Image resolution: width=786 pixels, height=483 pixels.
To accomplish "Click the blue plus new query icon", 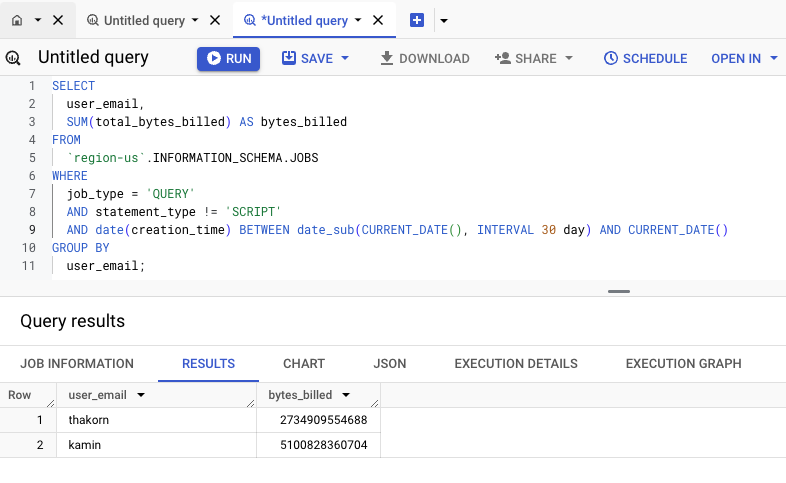I will pyautogui.click(x=417, y=20).
